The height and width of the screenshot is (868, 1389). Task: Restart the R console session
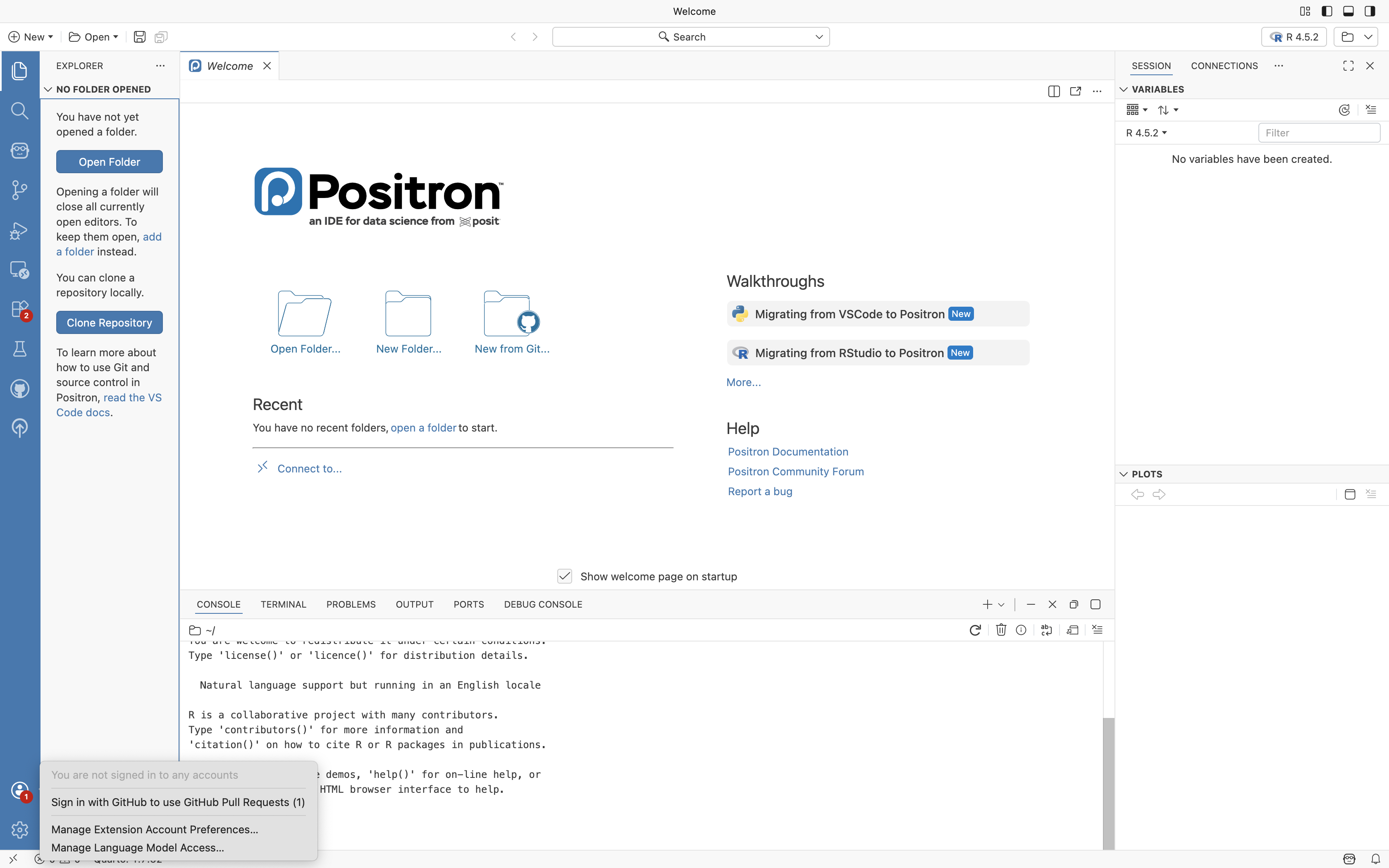[975, 630]
